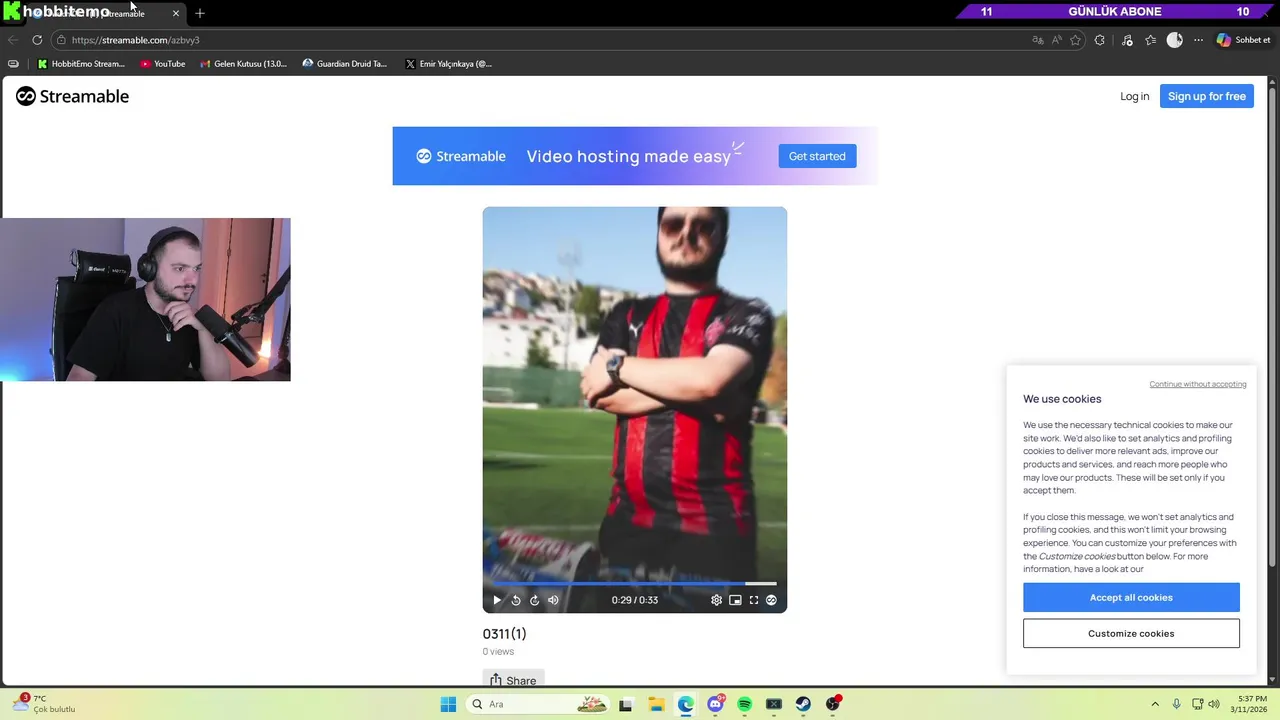
Task: Open the browser profile avatar
Action: (1175, 40)
